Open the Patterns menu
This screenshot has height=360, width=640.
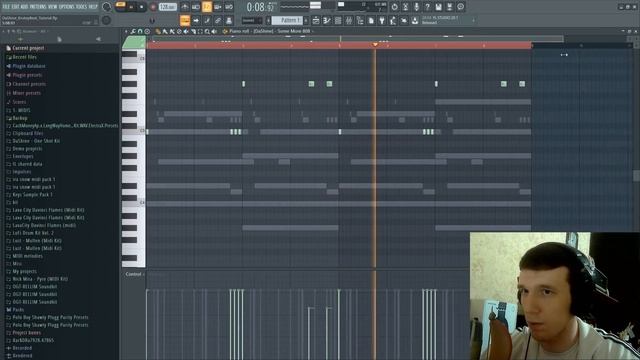pyautogui.click(x=38, y=7)
